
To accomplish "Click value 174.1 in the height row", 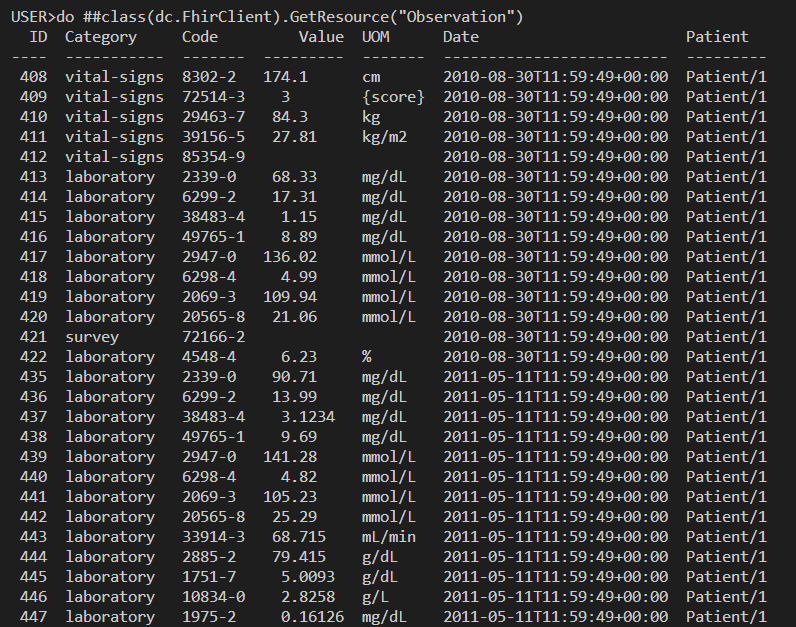I will pyautogui.click(x=285, y=77).
